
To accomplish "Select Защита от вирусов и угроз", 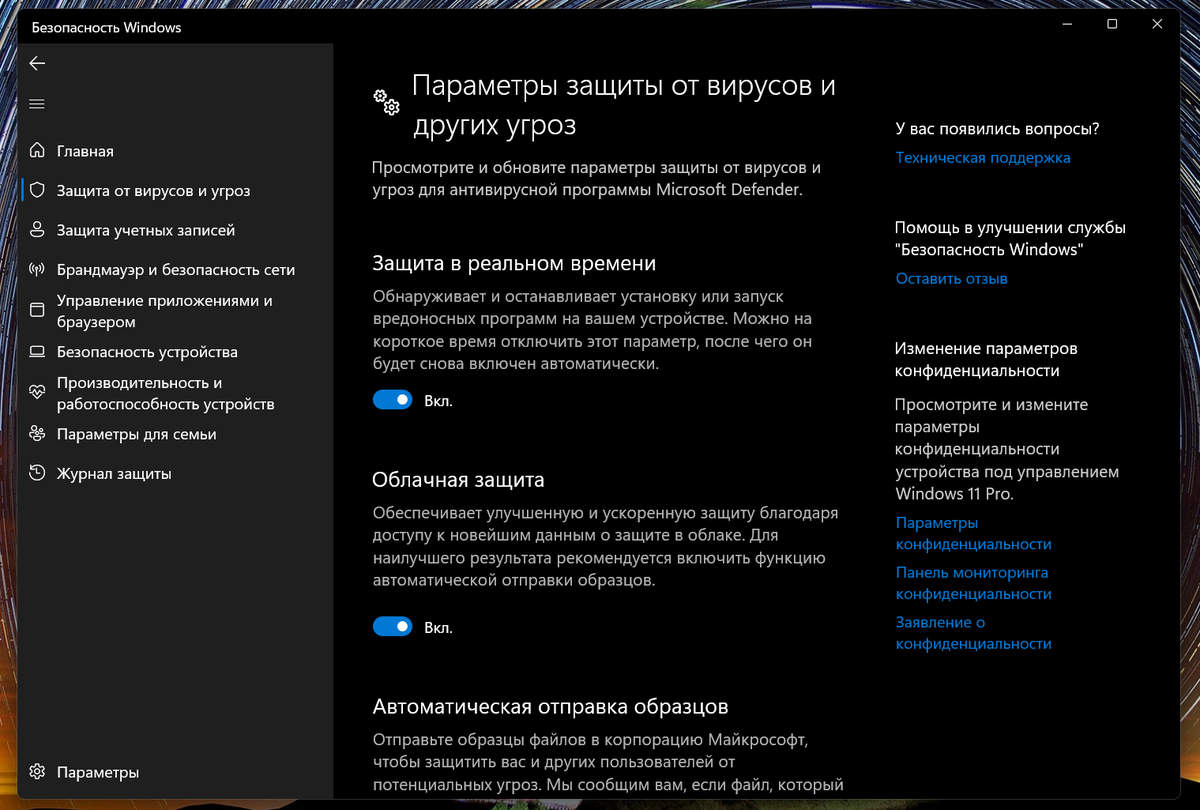I will click(x=153, y=190).
